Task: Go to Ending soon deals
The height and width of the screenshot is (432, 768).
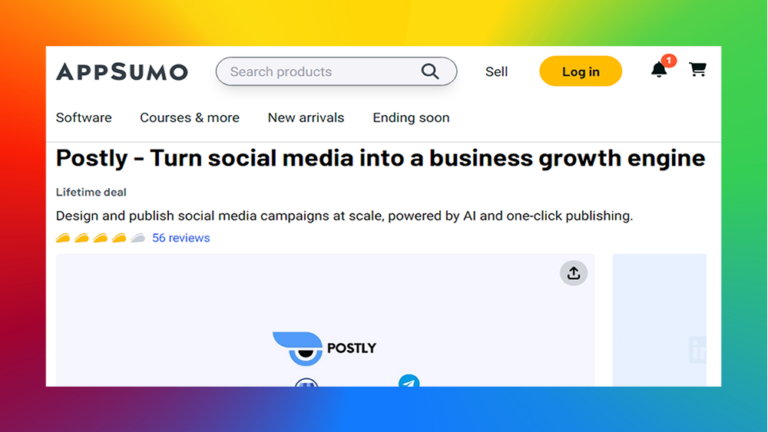Action: [x=411, y=118]
